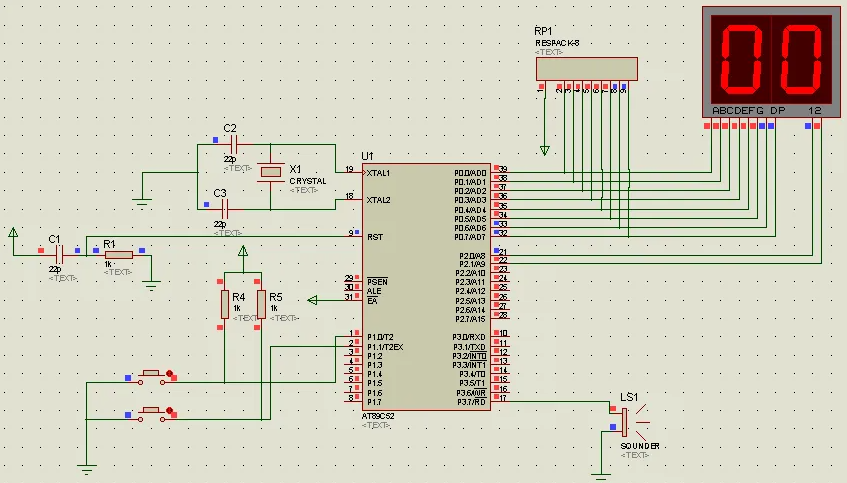Click the X1 reference label
This screenshot has height=483, width=847.
[x=295, y=169]
